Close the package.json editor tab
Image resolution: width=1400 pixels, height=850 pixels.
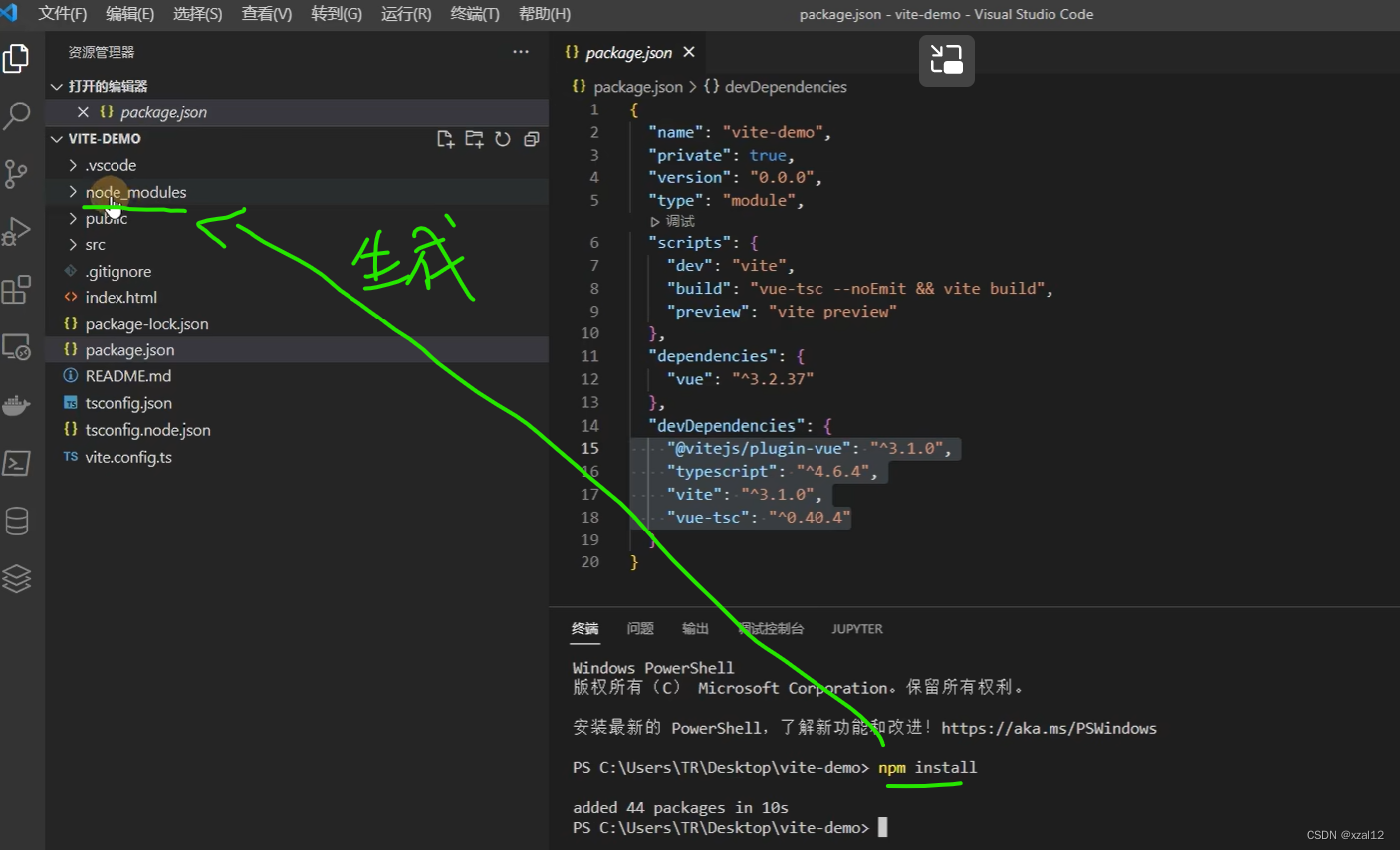pos(689,52)
